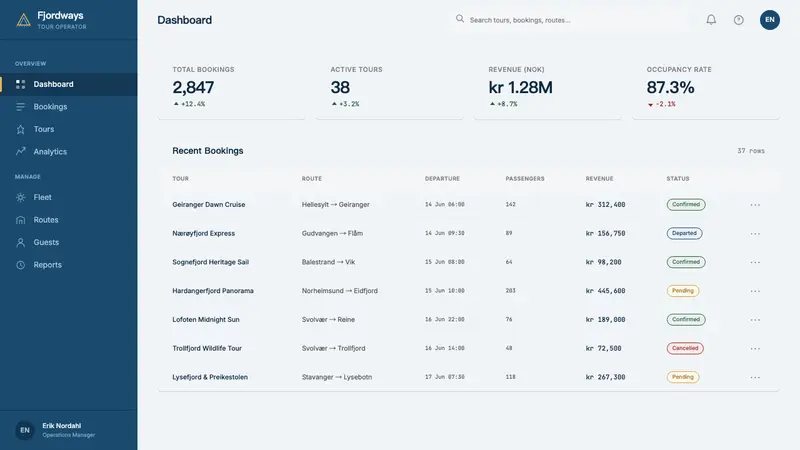Image resolution: width=800 pixels, height=450 pixels.
Task: Open the Analytics menu item
Action: (x=68, y=152)
